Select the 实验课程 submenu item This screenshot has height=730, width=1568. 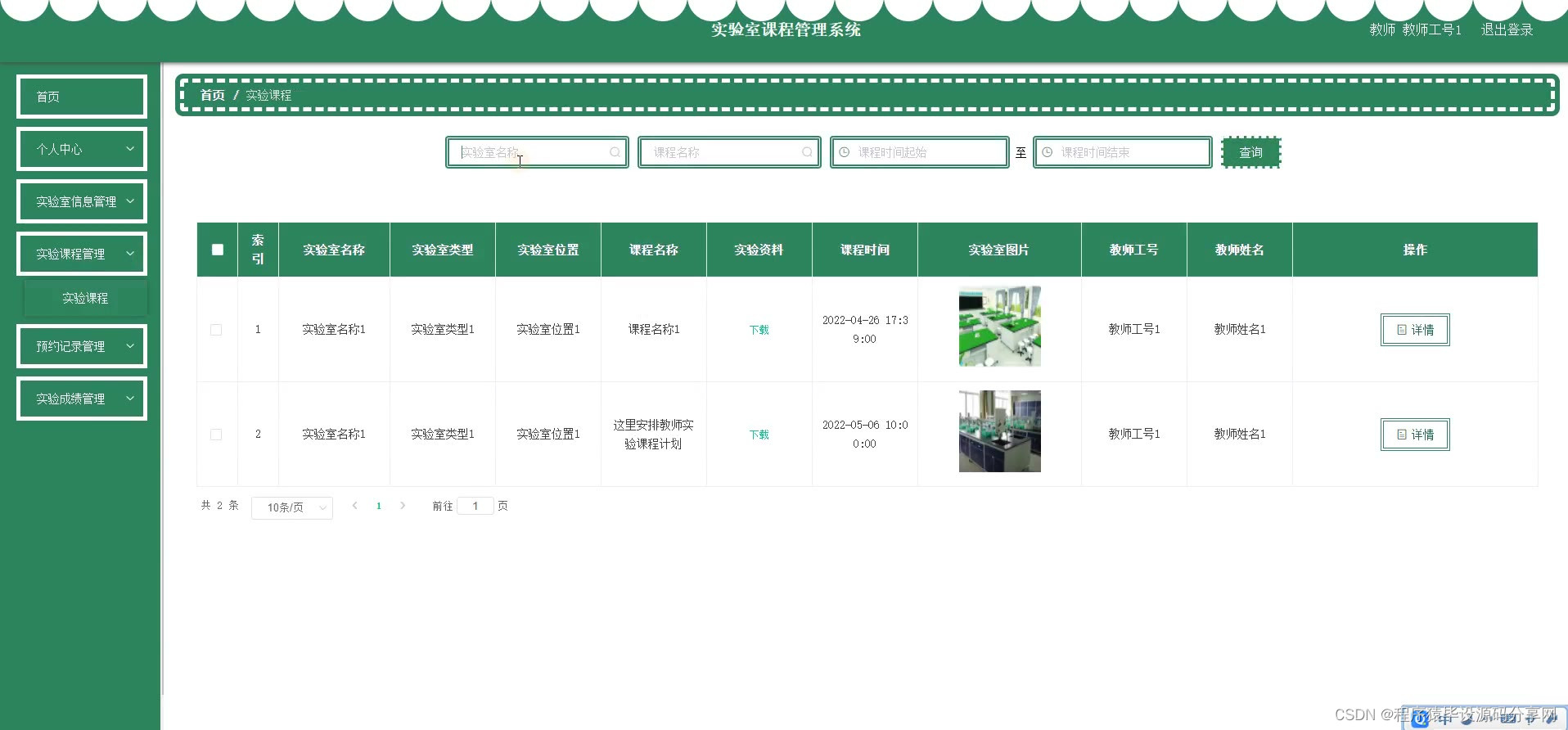point(85,298)
